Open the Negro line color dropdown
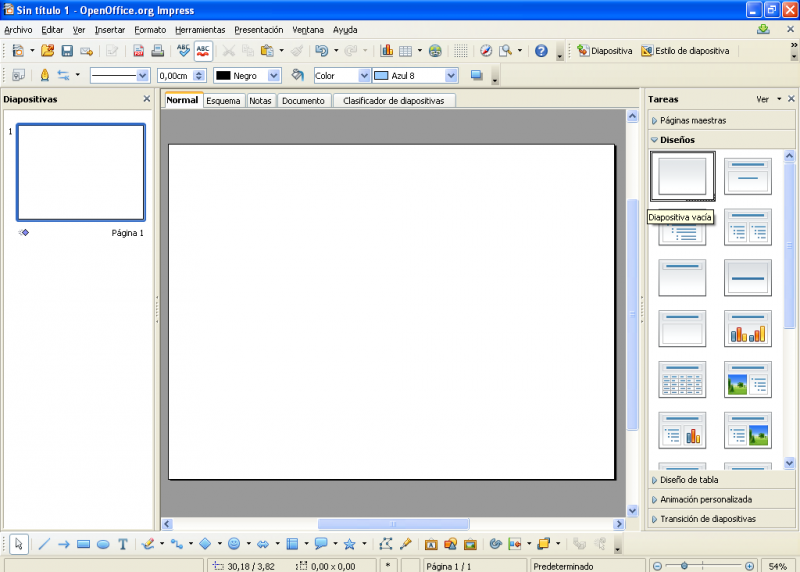The image size is (800, 572). pos(274,76)
